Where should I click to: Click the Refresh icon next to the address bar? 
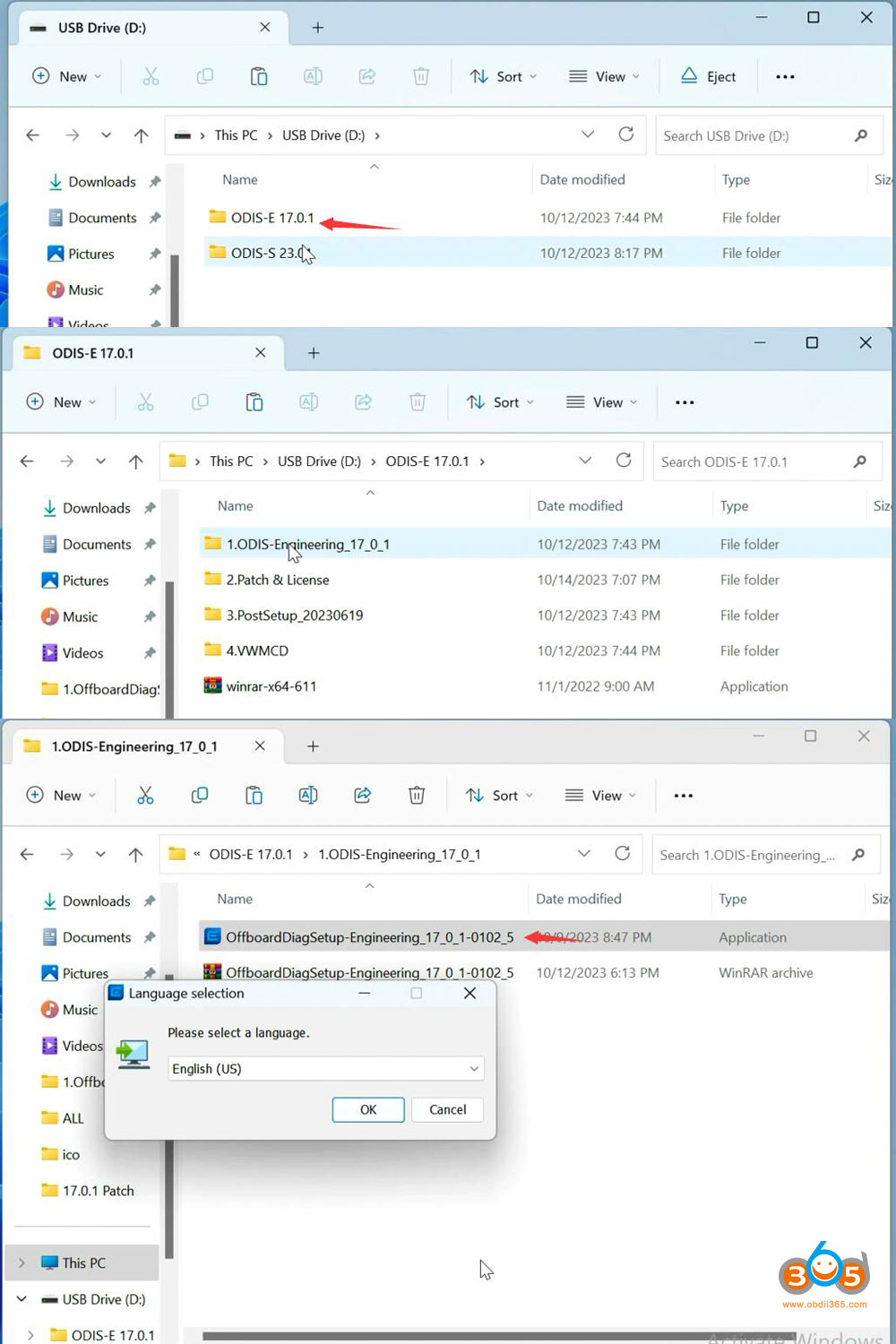[626, 134]
